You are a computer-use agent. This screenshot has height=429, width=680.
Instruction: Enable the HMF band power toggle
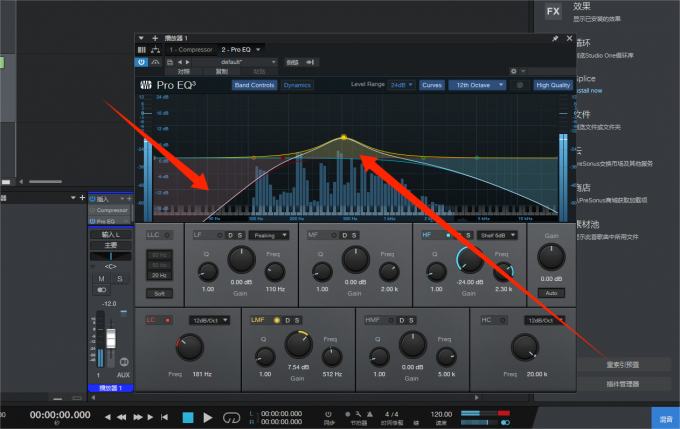tap(391, 320)
